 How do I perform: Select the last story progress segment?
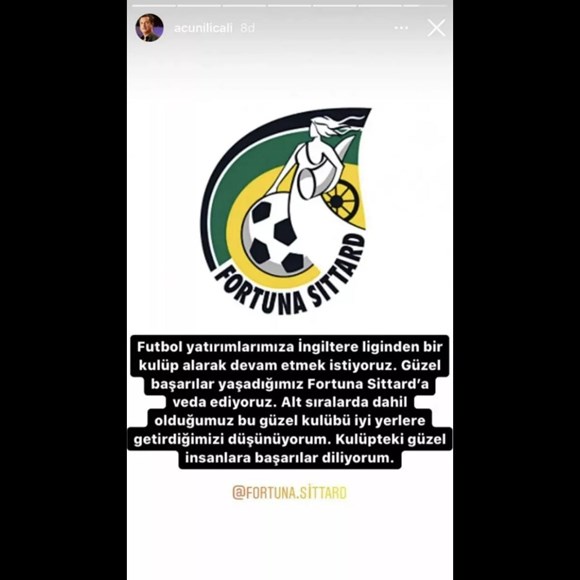425,6
